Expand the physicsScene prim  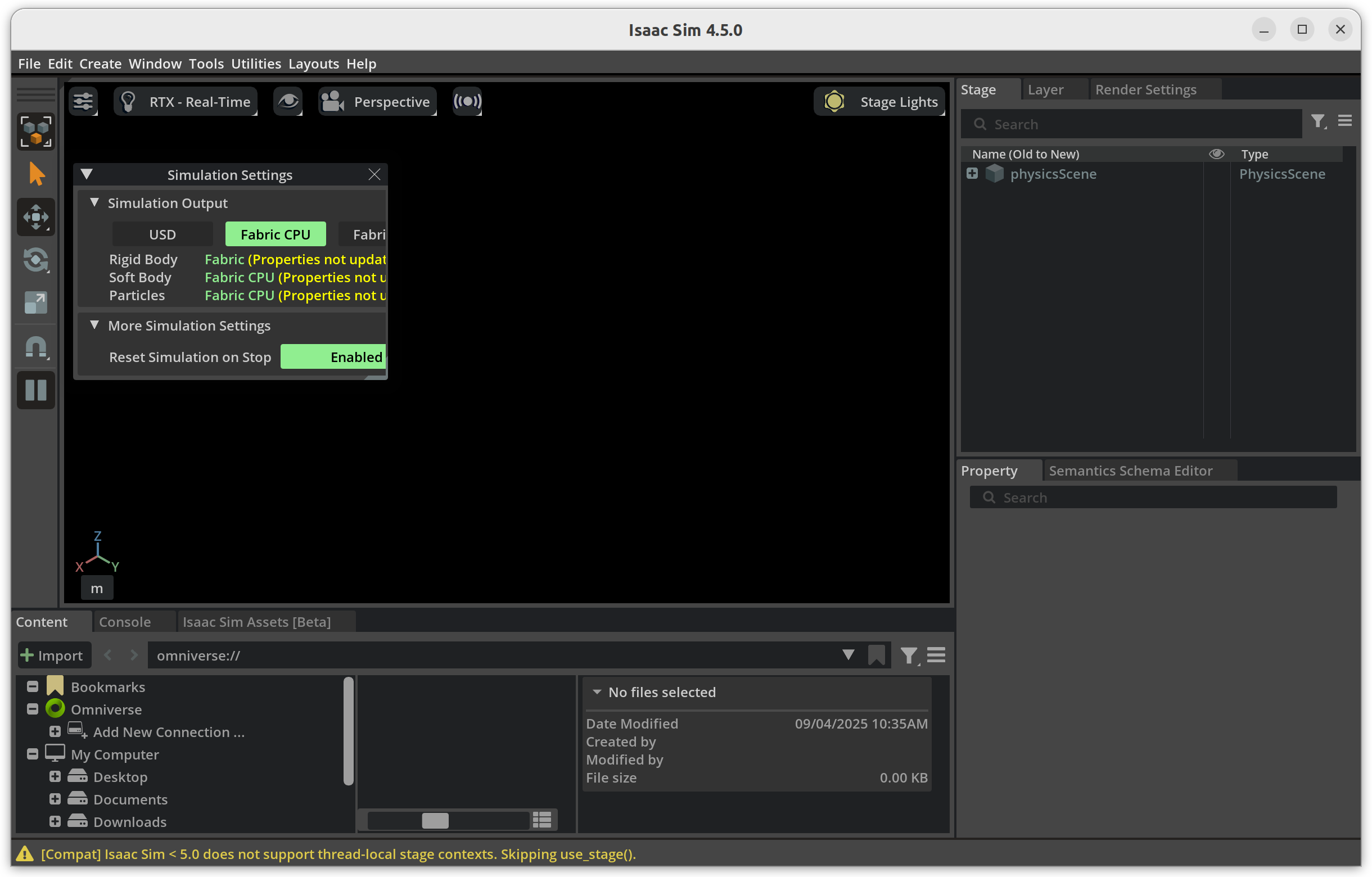[972, 173]
